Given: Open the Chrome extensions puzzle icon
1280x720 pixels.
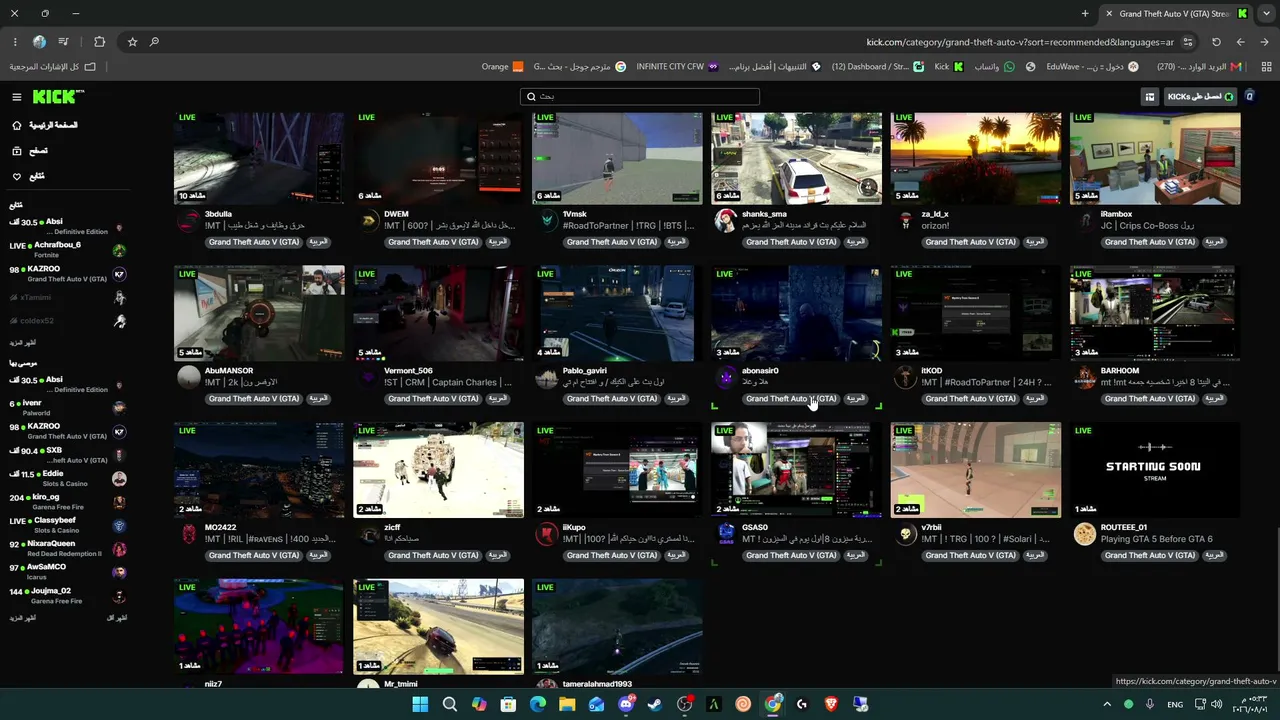Looking at the screenshot, I should click(99, 42).
